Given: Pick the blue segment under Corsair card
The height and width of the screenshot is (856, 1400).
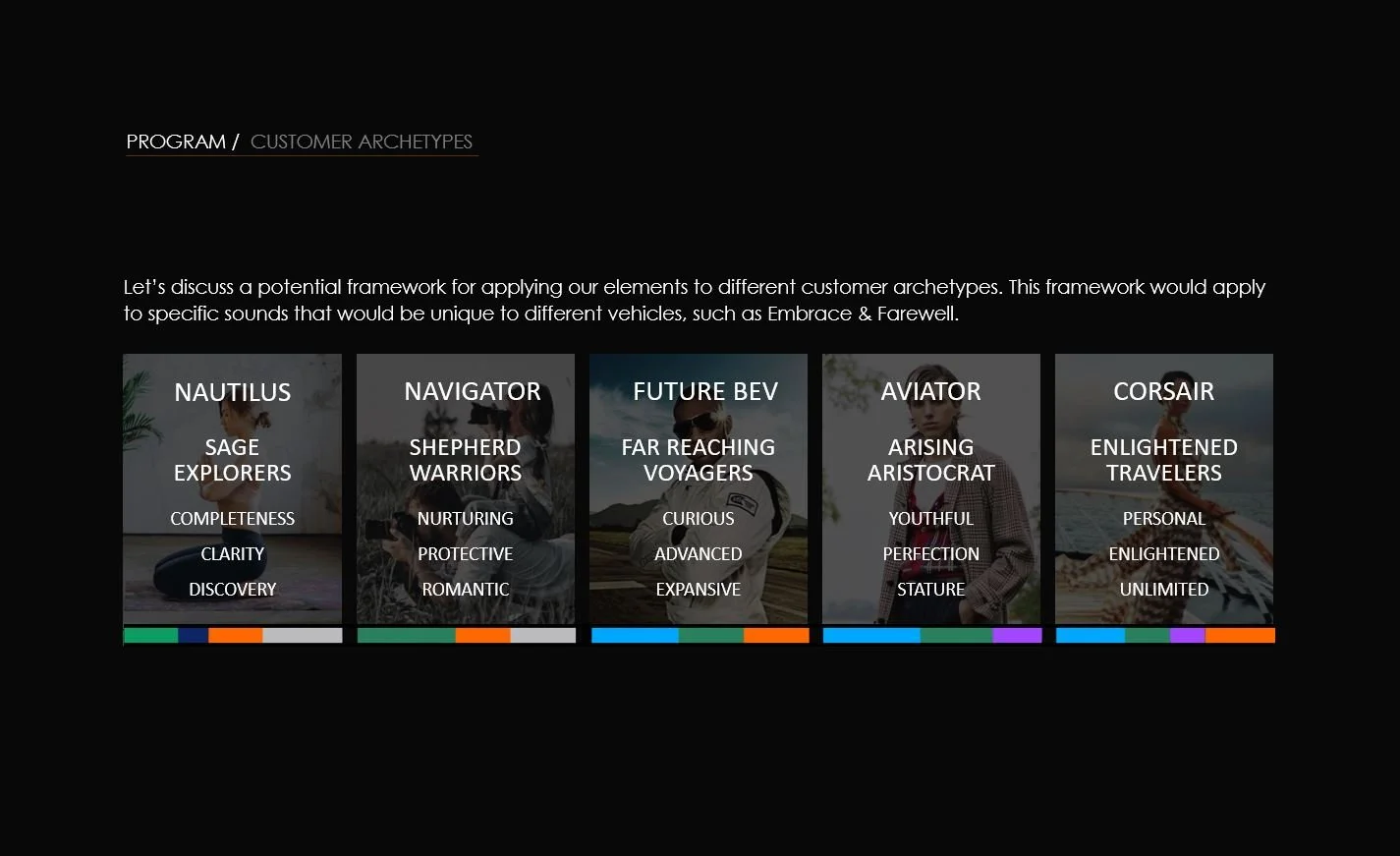Looking at the screenshot, I should pos(1091,636).
